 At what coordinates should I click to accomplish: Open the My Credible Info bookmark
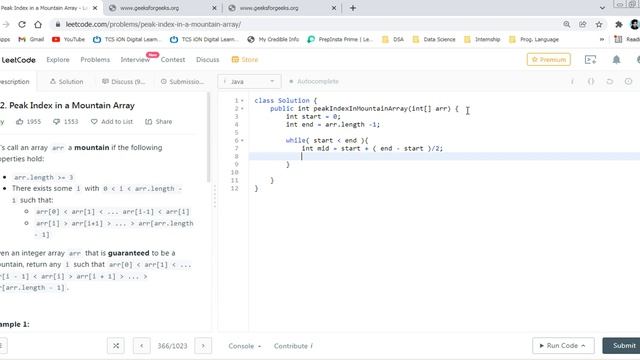click(x=273, y=39)
